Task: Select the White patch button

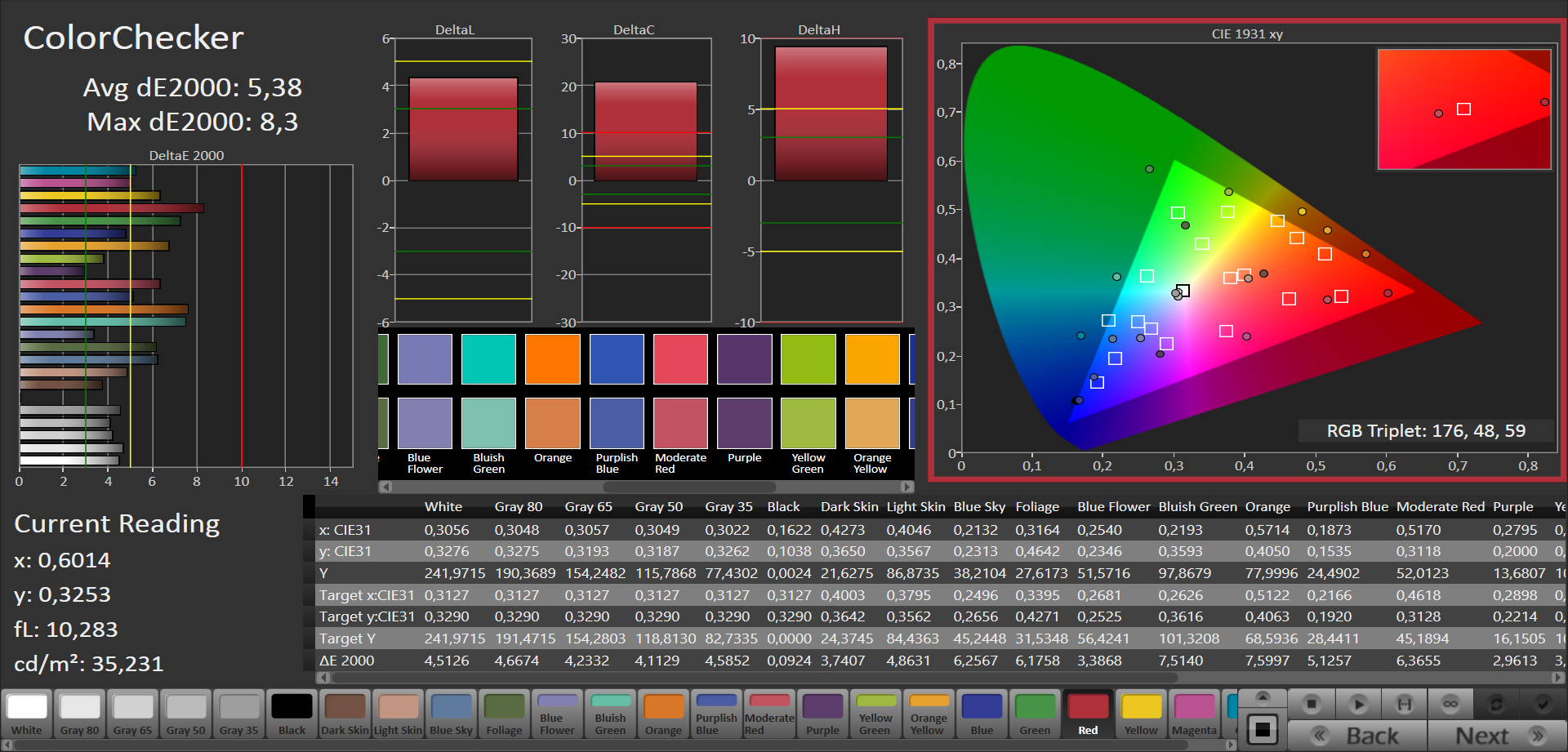Action: click(x=27, y=714)
